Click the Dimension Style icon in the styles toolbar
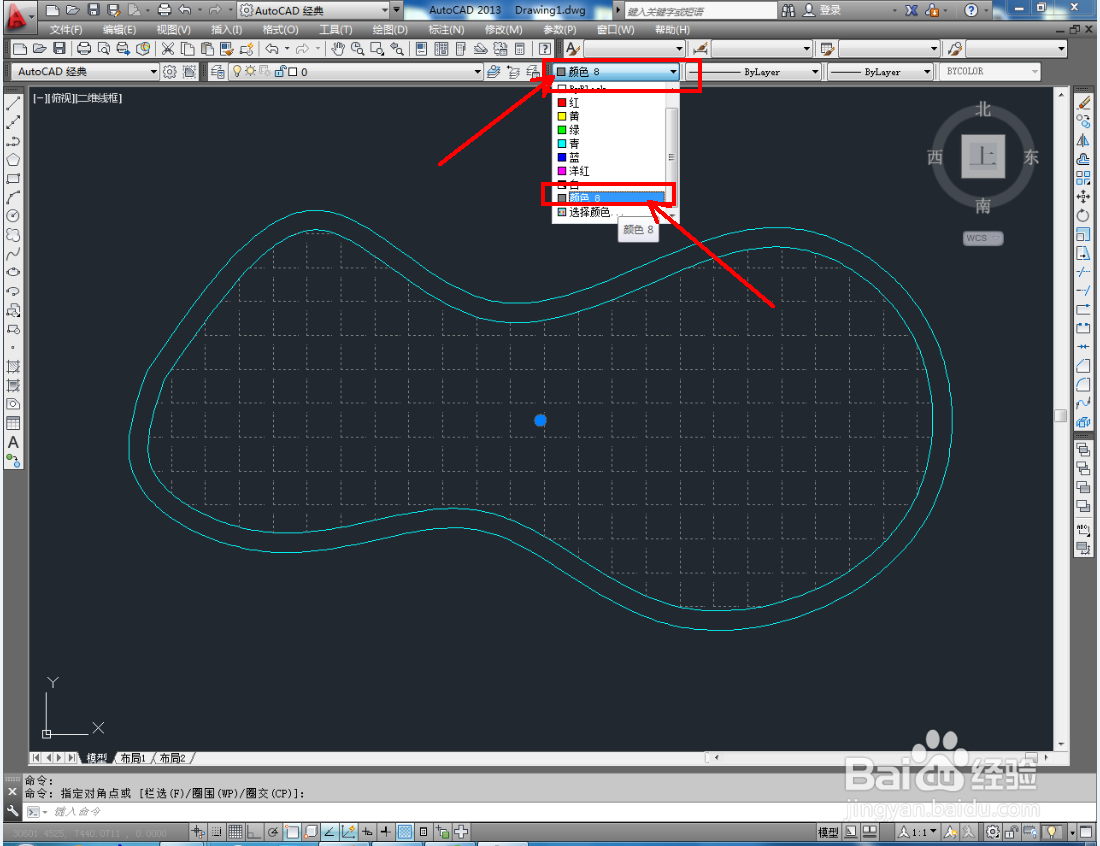1100x846 pixels. pyautogui.click(x=699, y=48)
